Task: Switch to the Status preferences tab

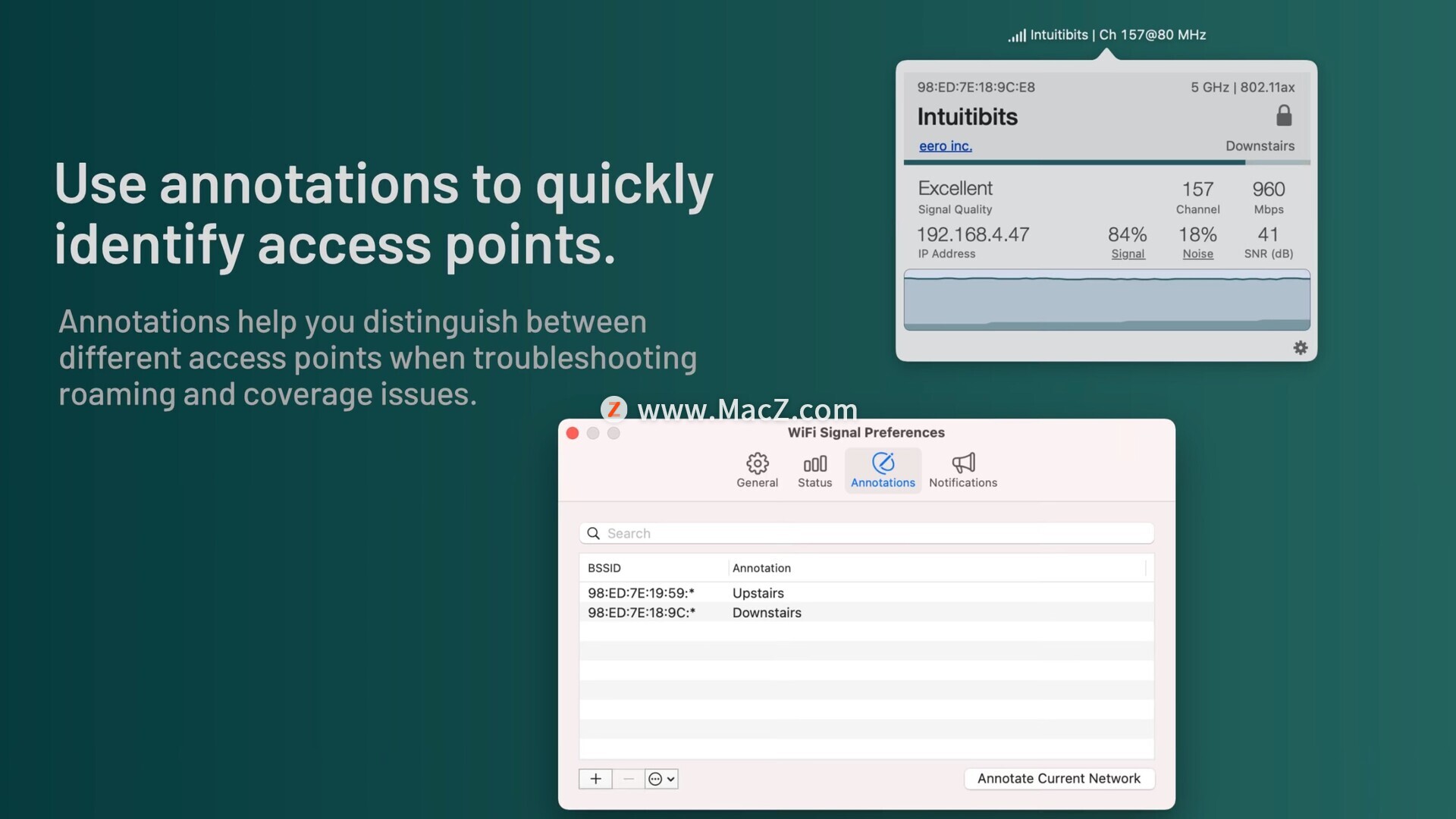Action: (814, 470)
